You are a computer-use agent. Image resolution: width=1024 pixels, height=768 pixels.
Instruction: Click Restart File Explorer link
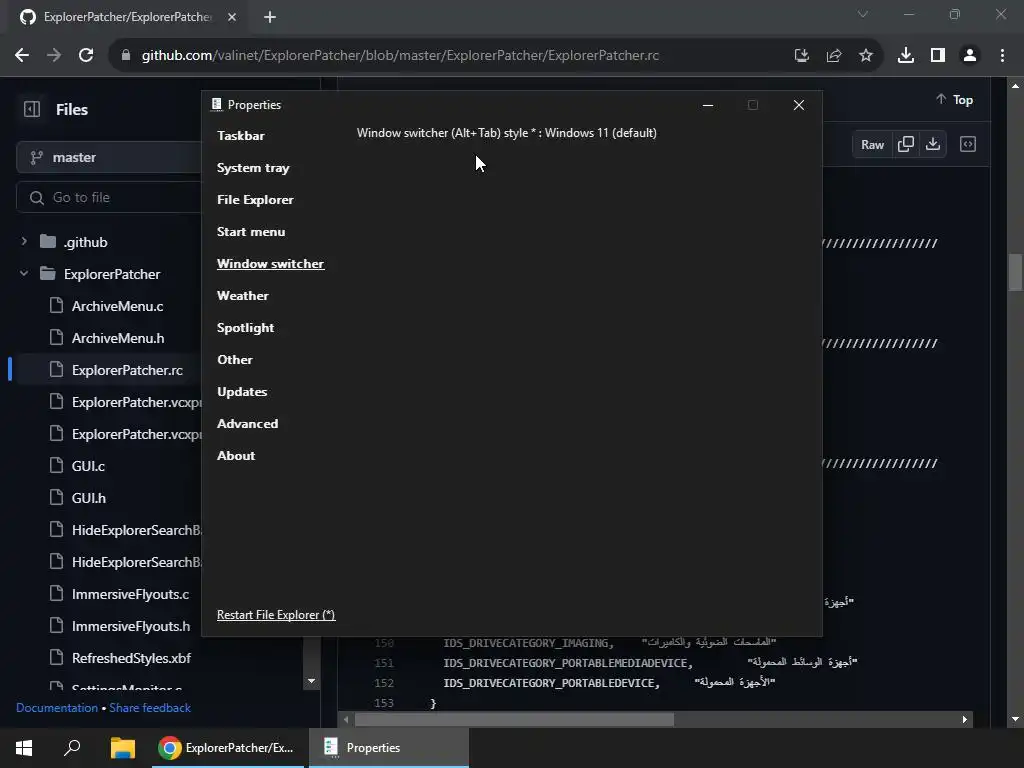[x=276, y=615]
